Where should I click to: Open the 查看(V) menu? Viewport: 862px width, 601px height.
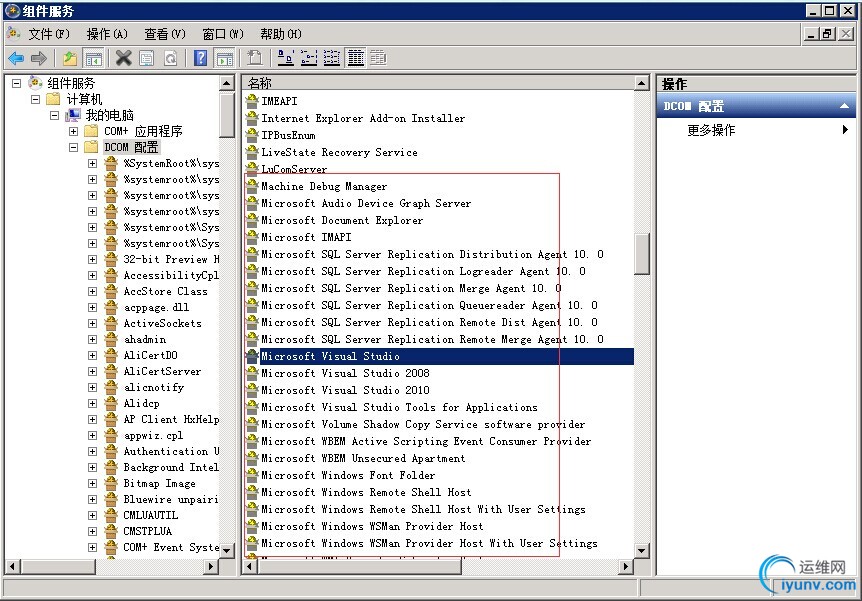(x=165, y=34)
